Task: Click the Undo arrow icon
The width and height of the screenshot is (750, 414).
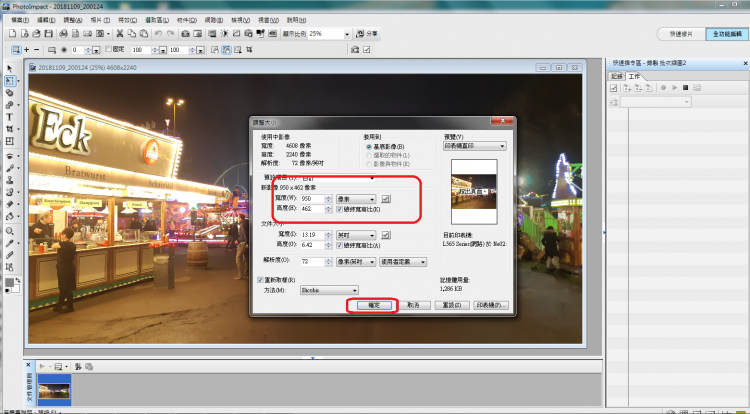Action: pyautogui.click(x=160, y=33)
